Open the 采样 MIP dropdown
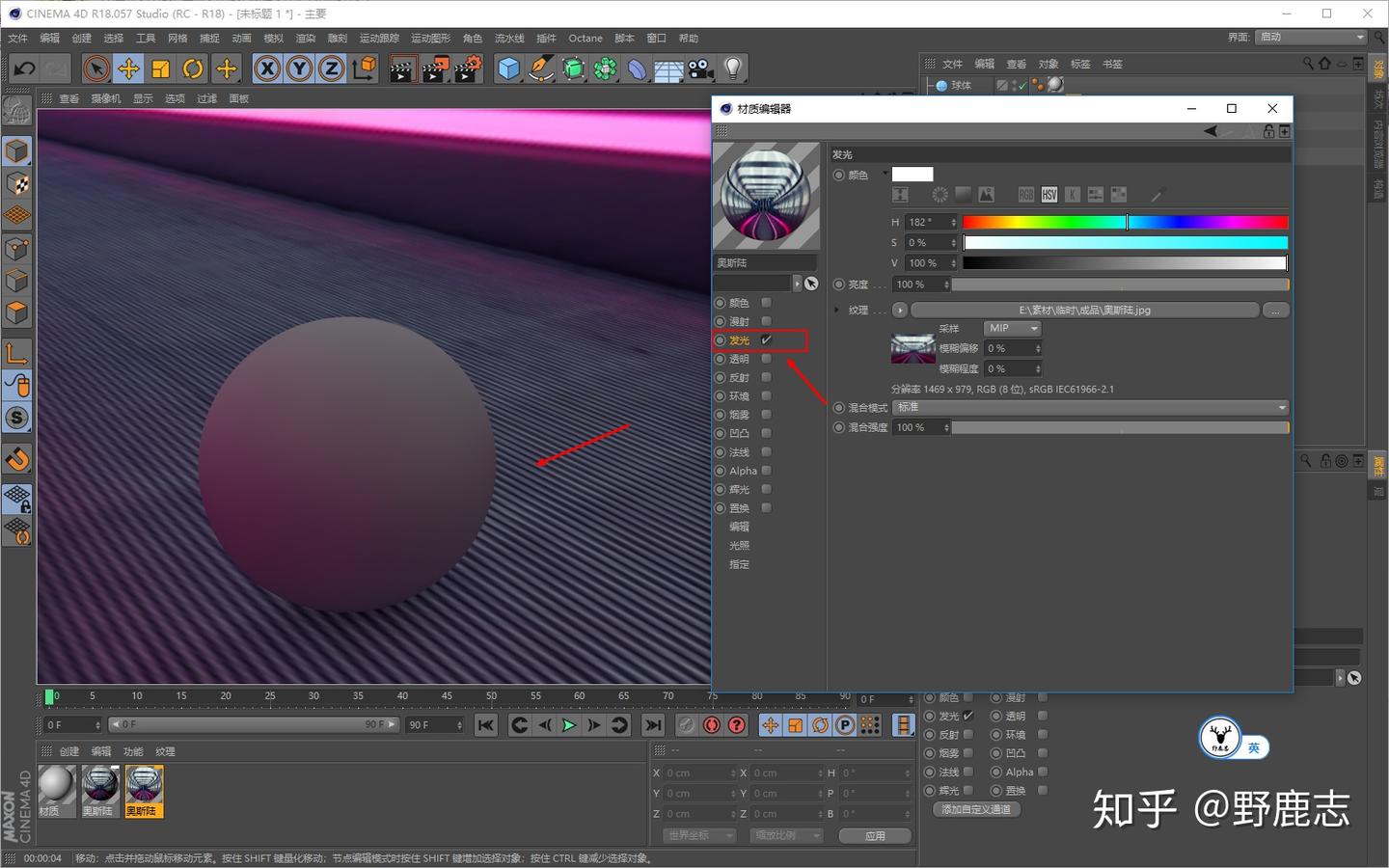Screen dimensions: 1389x868 click(x=1011, y=328)
